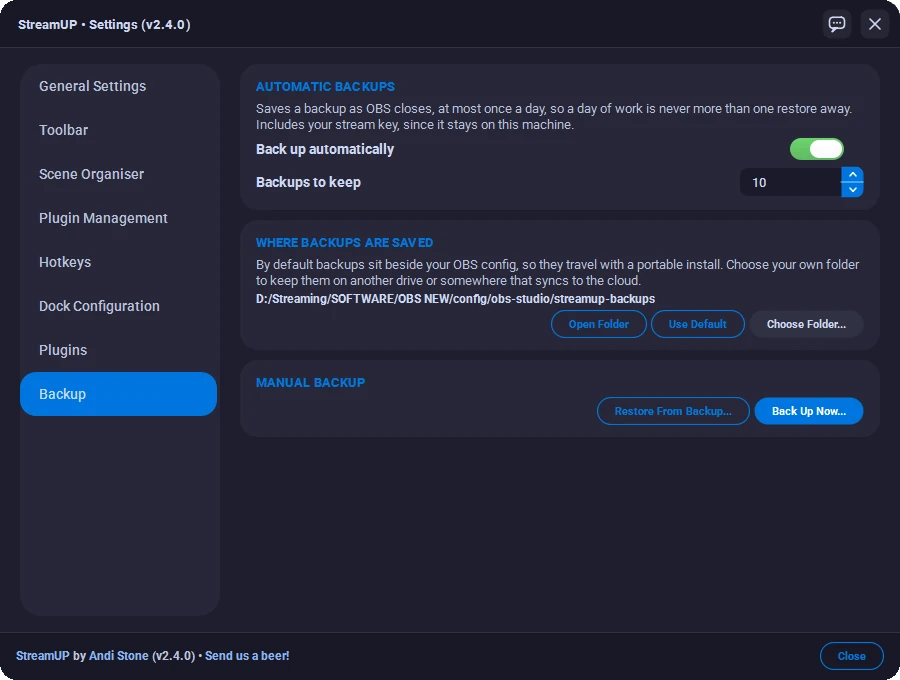Click the Backups to keep label

pyautogui.click(x=308, y=182)
